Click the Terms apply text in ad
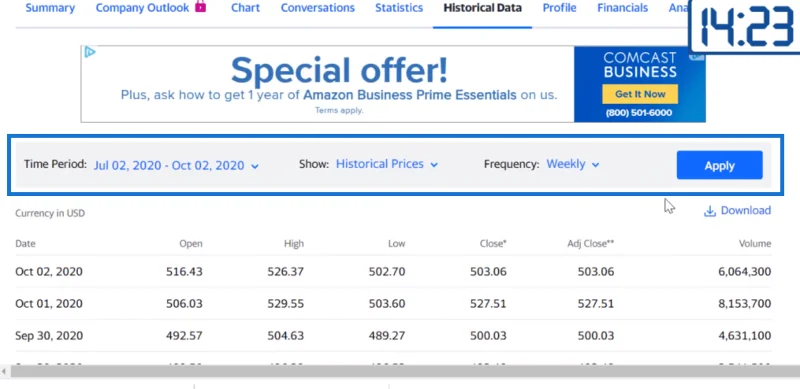 (339, 110)
